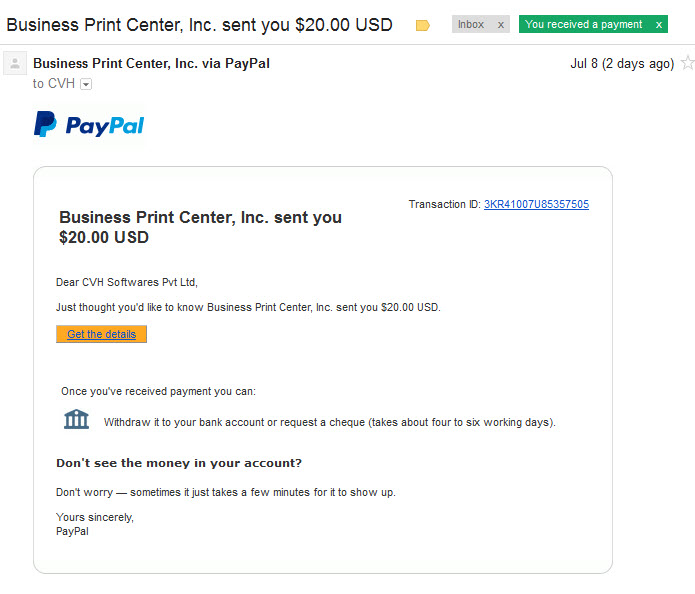Open the 'You received a payment' label
695x594 pixels.
pyautogui.click(x=583, y=24)
